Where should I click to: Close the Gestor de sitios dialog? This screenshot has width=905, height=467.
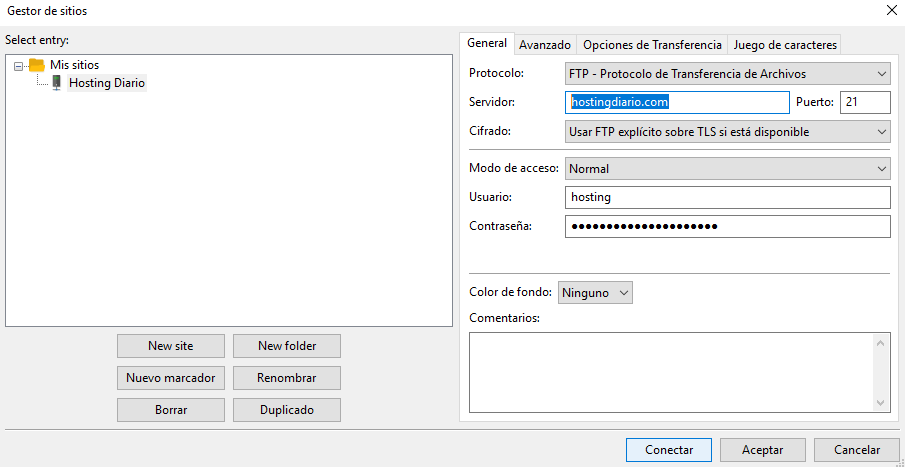(x=891, y=10)
